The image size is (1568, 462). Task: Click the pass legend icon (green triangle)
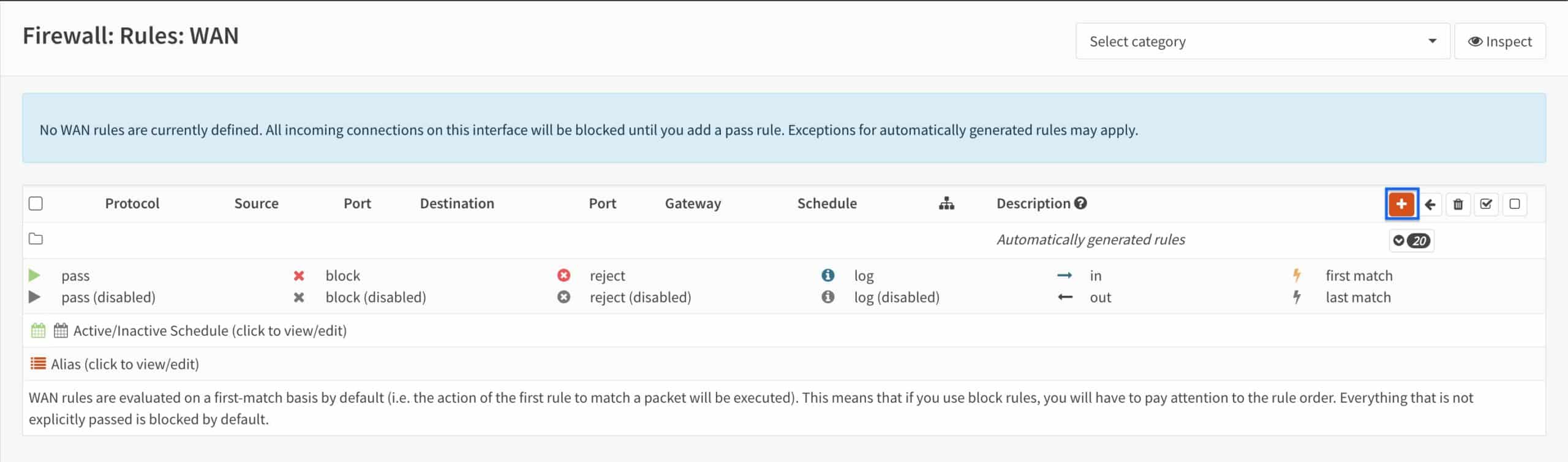(35, 275)
